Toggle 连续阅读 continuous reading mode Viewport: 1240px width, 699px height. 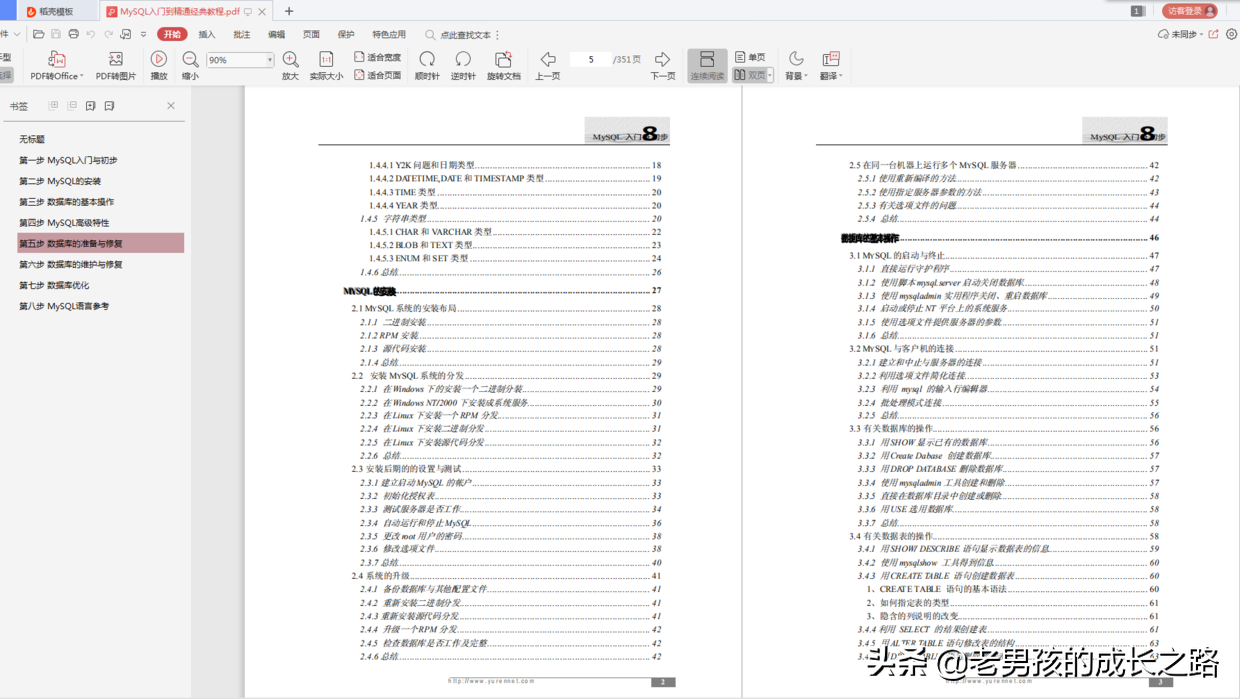point(707,66)
